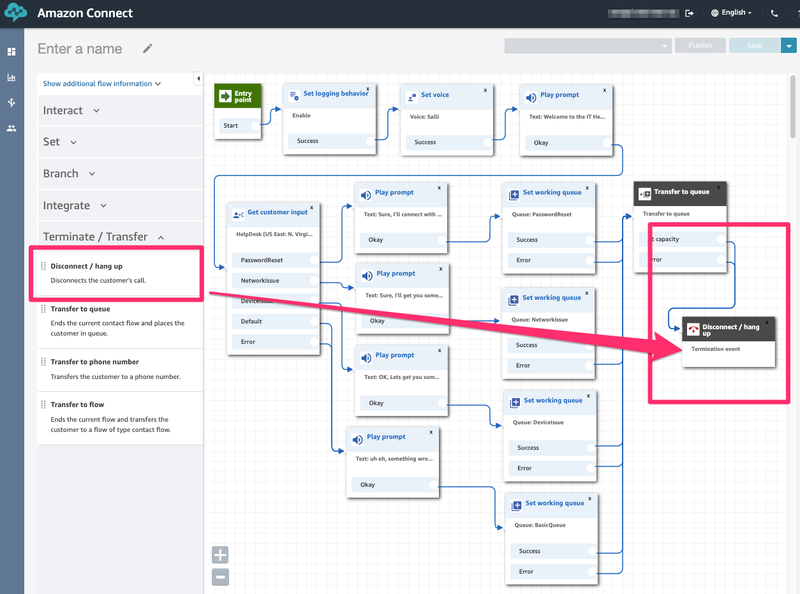The image size is (800, 594).
Task: Select Transfer to phone number in palette
Action: 120,369
